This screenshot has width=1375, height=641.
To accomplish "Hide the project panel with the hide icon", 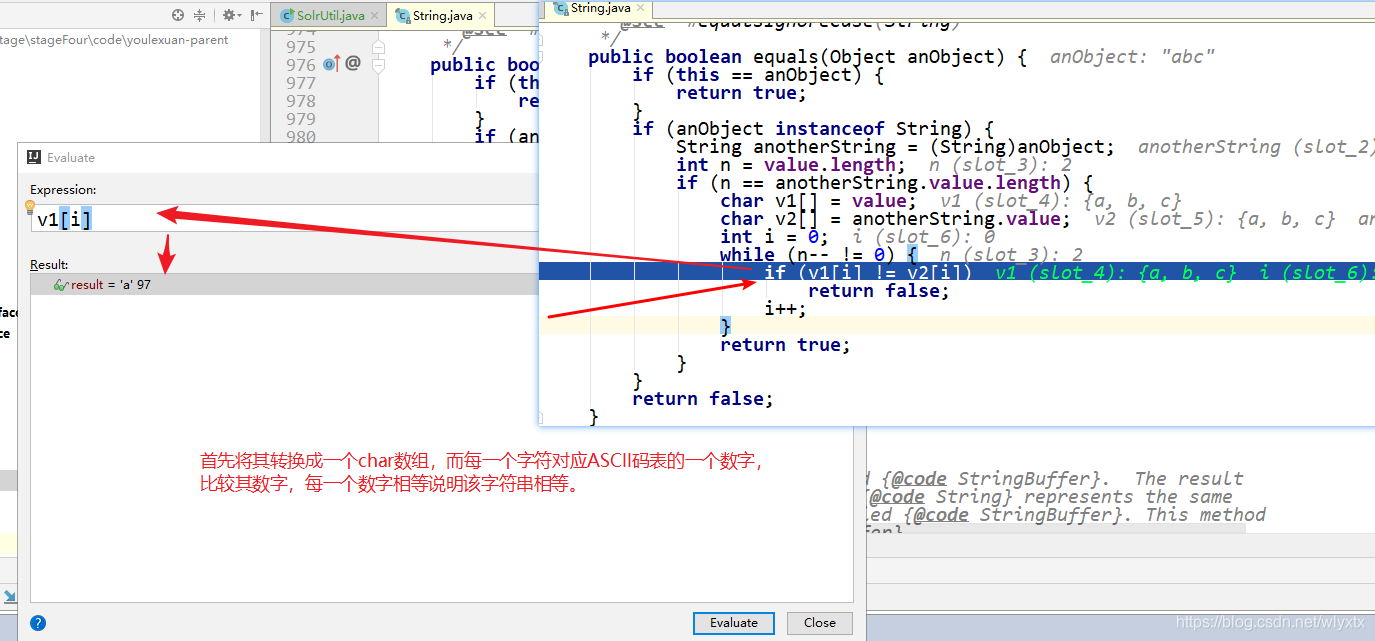I will [x=257, y=15].
